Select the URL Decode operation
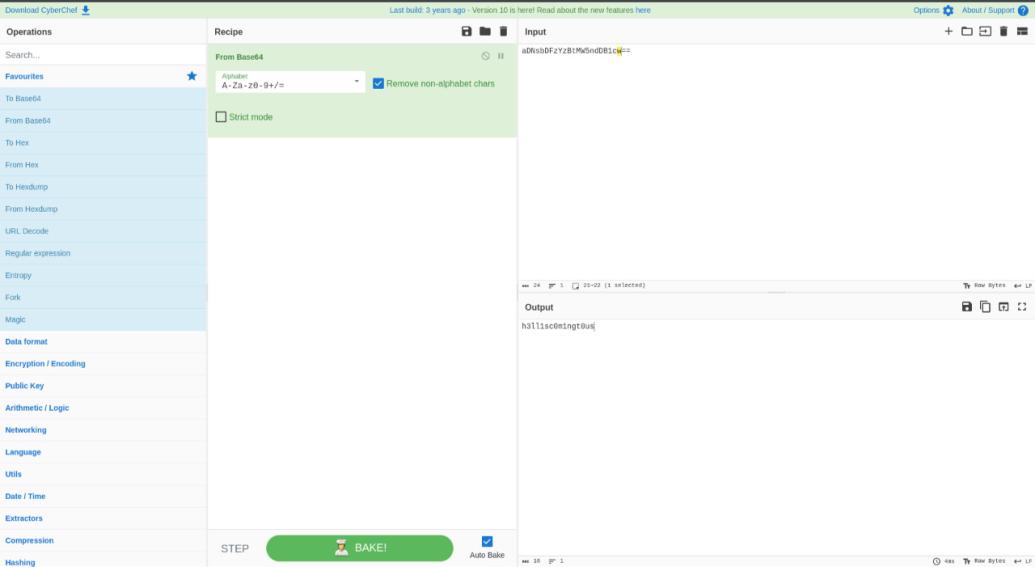The image size is (1035, 567). pos(103,231)
